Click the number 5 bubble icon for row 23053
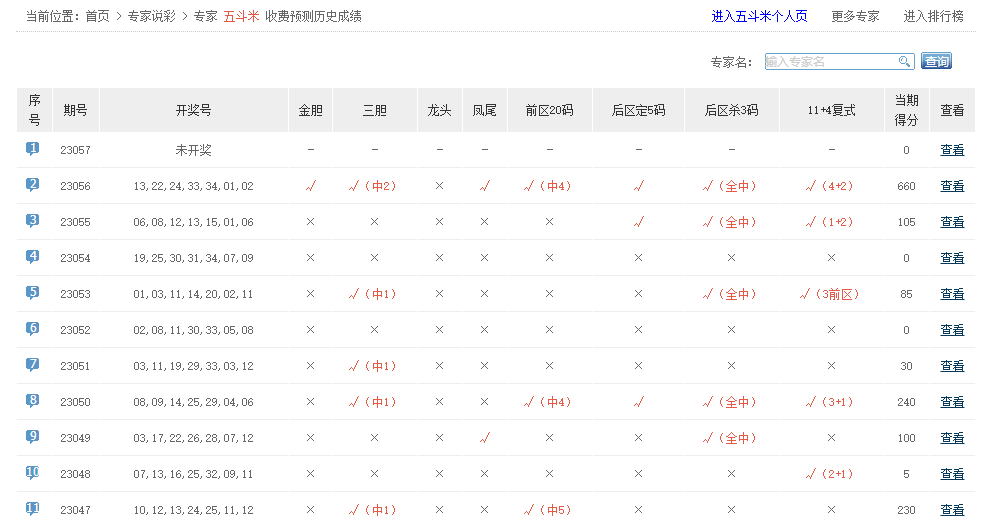Viewport: 986px width, 527px height. point(33,293)
